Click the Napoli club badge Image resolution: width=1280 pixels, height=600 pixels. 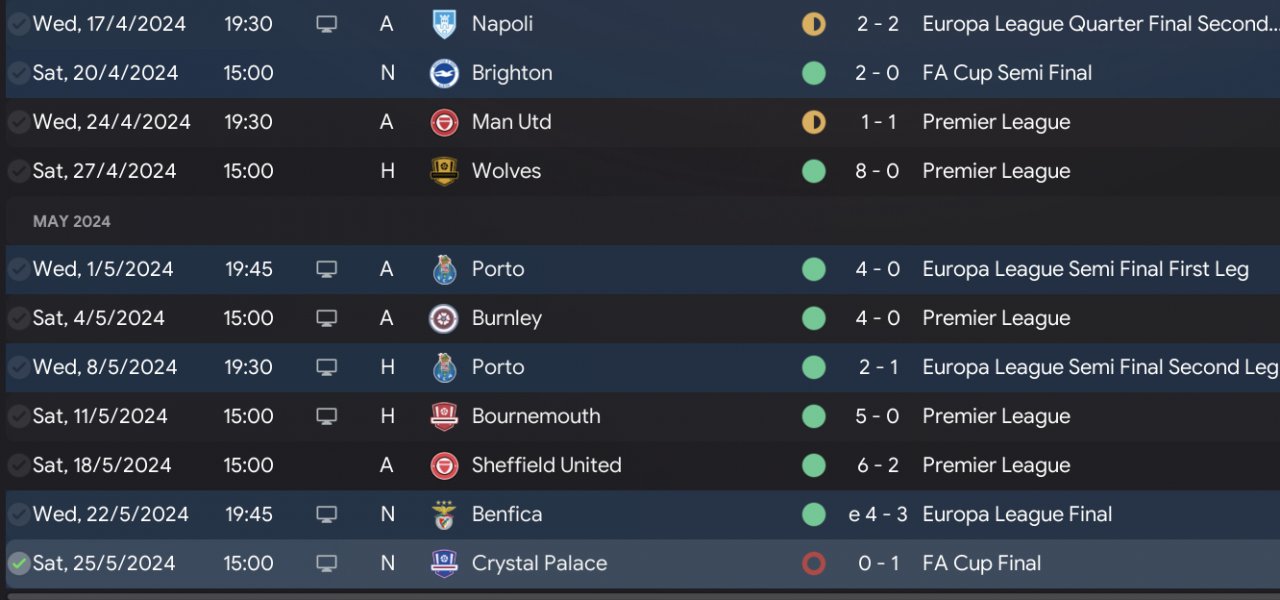pyautogui.click(x=444, y=24)
